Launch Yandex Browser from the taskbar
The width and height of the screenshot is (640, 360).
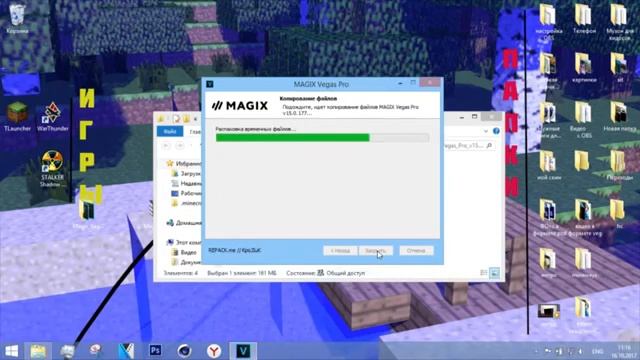[x=213, y=351]
